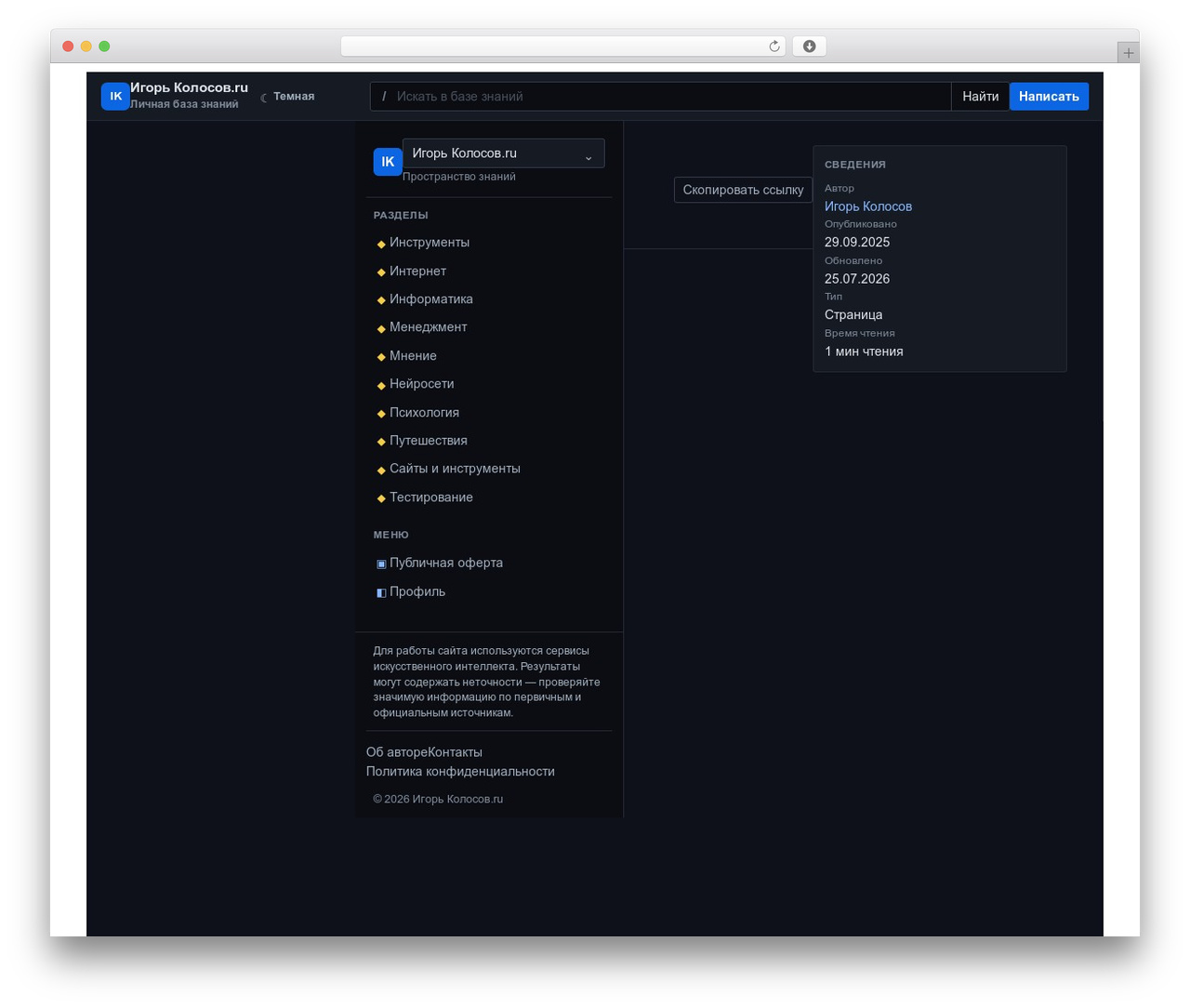Viewport: 1190px width, 1008px height.
Task: Click the 'Личная база знаний' subtitle
Action: [x=184, y=104]
